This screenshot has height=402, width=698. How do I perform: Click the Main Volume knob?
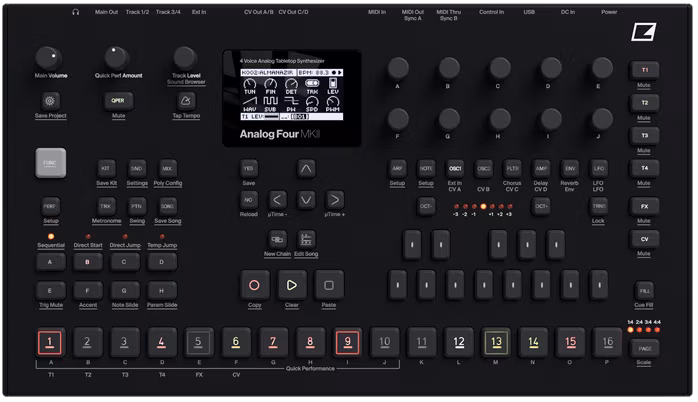[x=48, y=58]
